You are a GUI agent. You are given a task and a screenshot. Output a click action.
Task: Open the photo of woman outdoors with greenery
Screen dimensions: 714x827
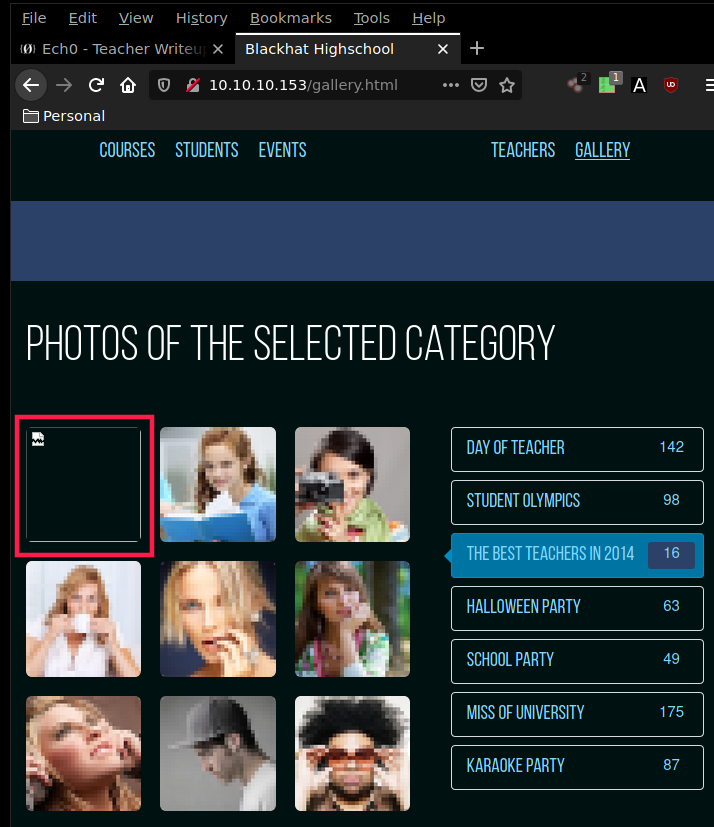352,619
